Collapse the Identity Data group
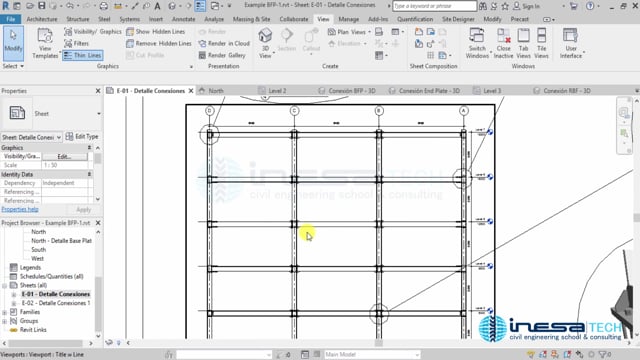 coord(89,174)
